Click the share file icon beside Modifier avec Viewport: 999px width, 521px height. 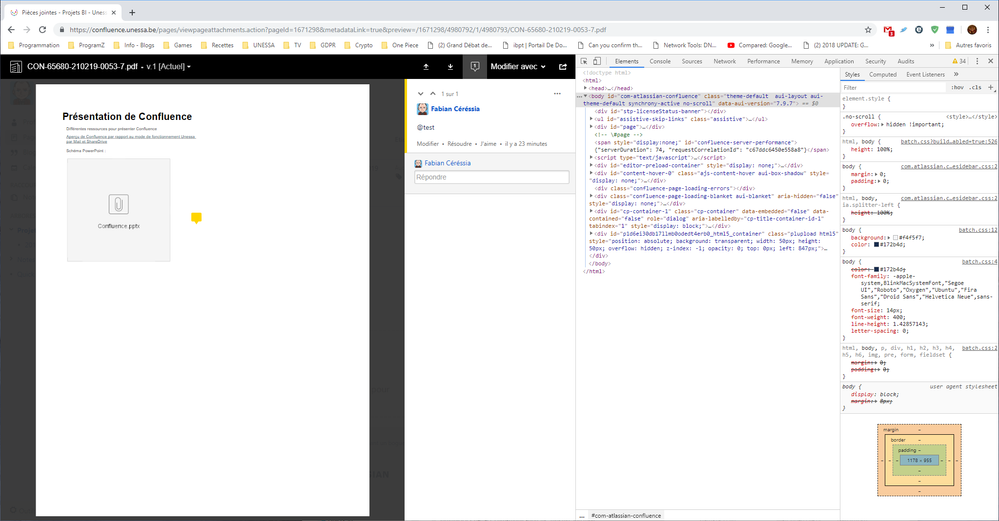pos(563,66)
